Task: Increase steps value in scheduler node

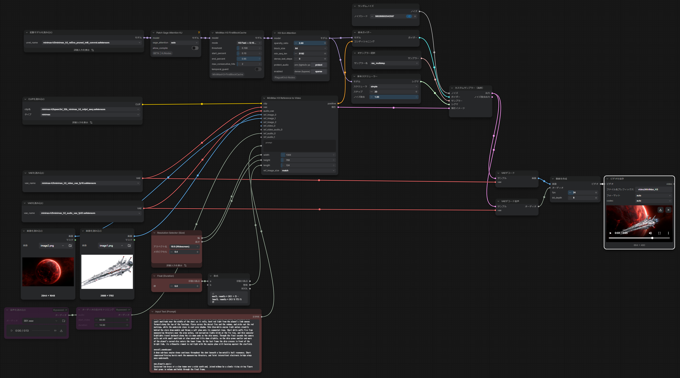Action: click(x=416, y=91)
